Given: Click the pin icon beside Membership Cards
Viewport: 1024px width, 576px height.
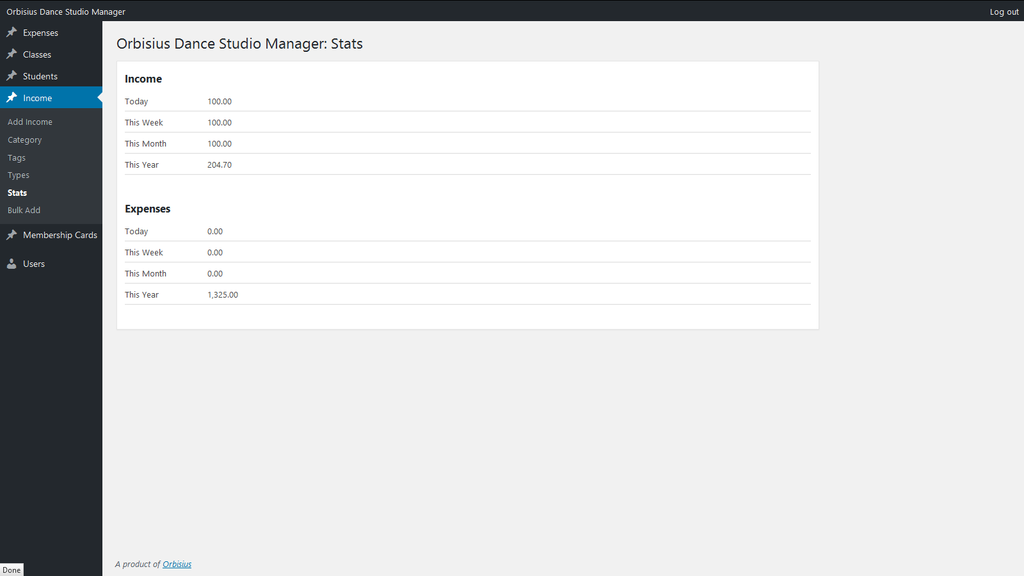Looking at the screenshot, I should point(12,234).
